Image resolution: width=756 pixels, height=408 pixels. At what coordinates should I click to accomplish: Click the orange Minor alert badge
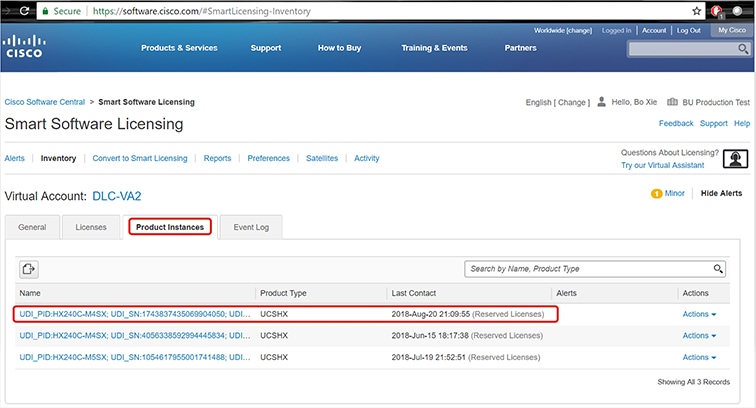pos(656,193)
